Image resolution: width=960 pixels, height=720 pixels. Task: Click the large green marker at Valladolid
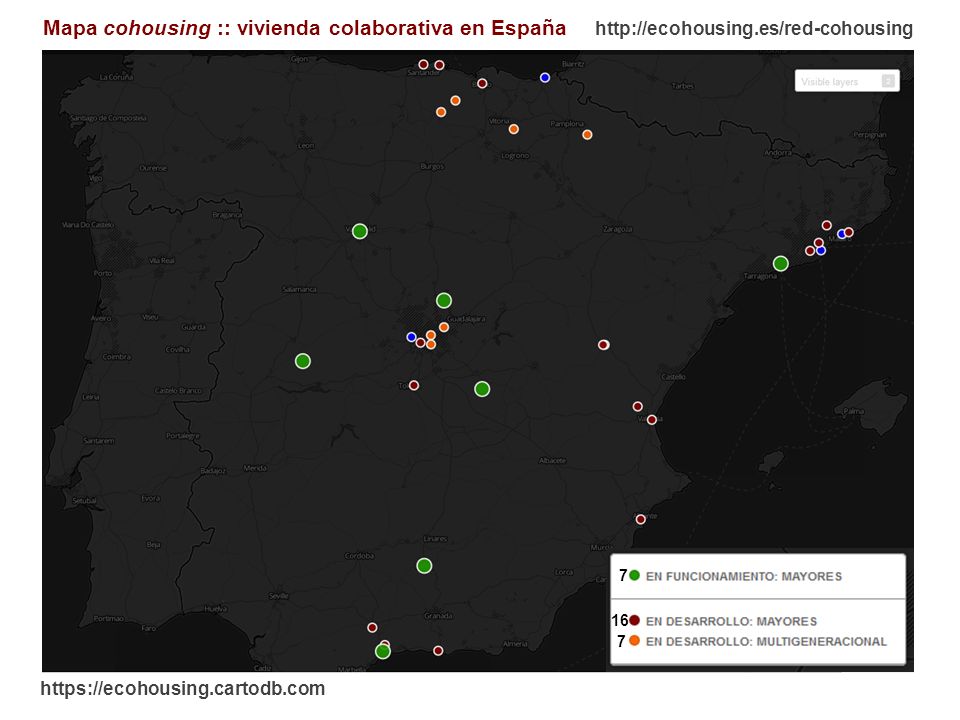tap(360, 231)
